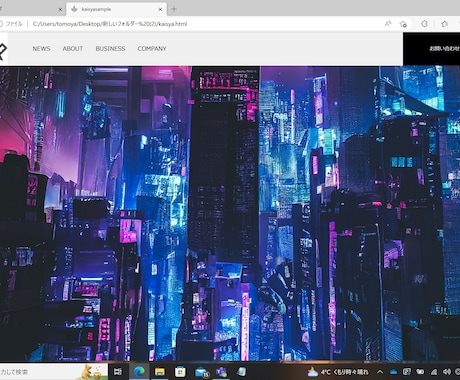The height and width of the screenshot is (380, 460).
Task: Open Microsoft Store from the taskbar
Action: 180,371
